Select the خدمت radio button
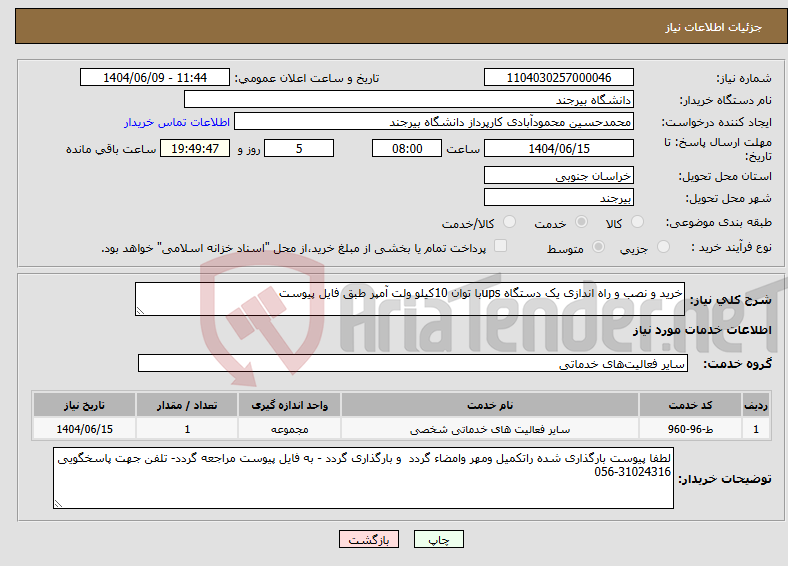The height and width of the screenshot is (566, 788). click(x=581, y=222)
